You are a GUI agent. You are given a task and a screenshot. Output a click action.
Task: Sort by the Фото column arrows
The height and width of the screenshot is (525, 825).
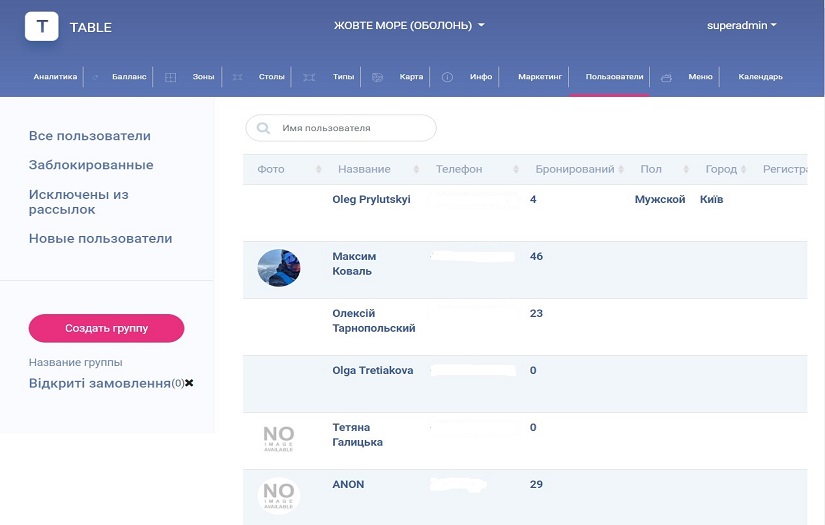tap(318, 169)
